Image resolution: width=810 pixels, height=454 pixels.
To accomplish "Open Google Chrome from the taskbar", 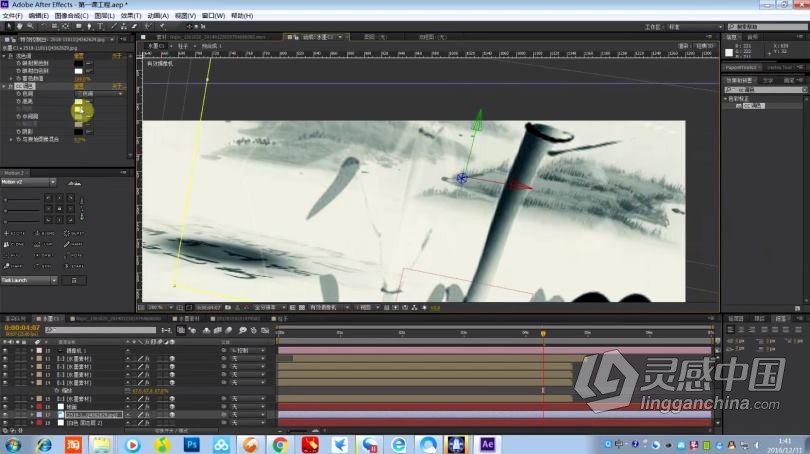I will coord(279,445).
